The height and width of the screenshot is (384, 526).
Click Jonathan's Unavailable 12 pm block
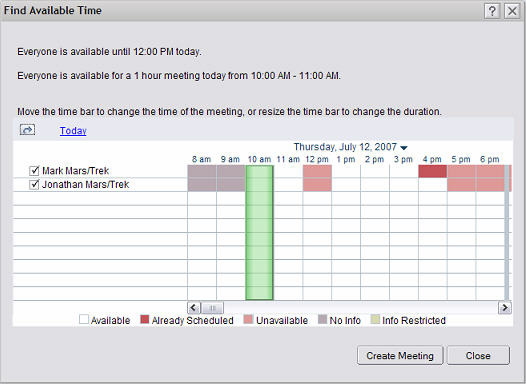[x=317, y=185]
